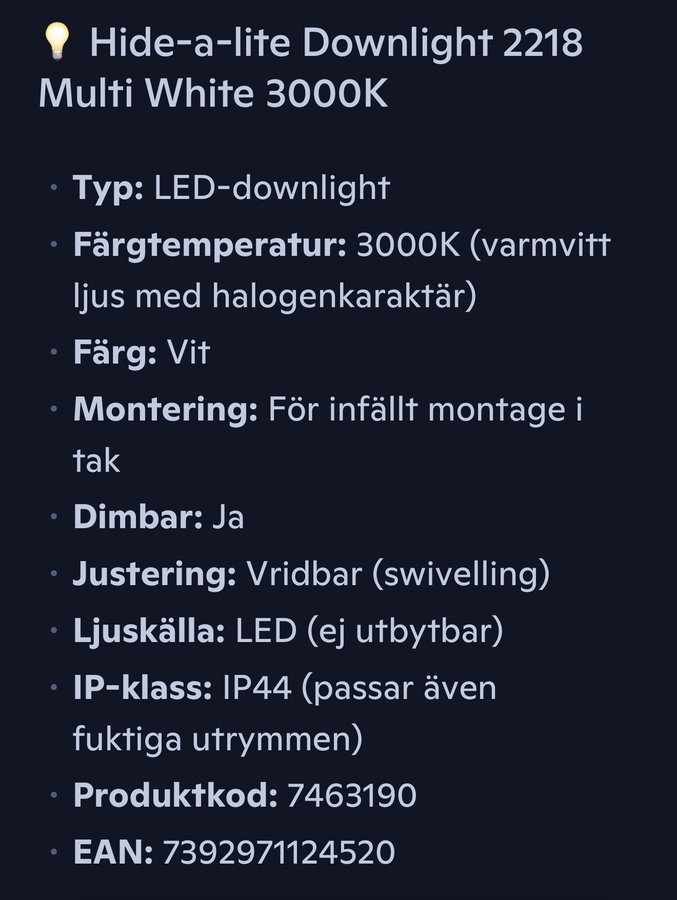Click the Justering label
This screenshot has height=900, width=677.
coord(154,575)
